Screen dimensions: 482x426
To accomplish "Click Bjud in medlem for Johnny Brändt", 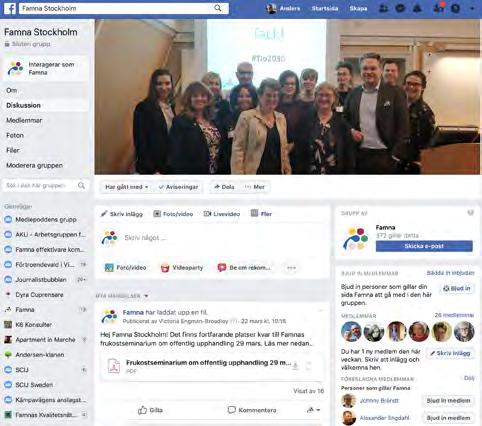I will pyautogui.click(x=448, y=400).
